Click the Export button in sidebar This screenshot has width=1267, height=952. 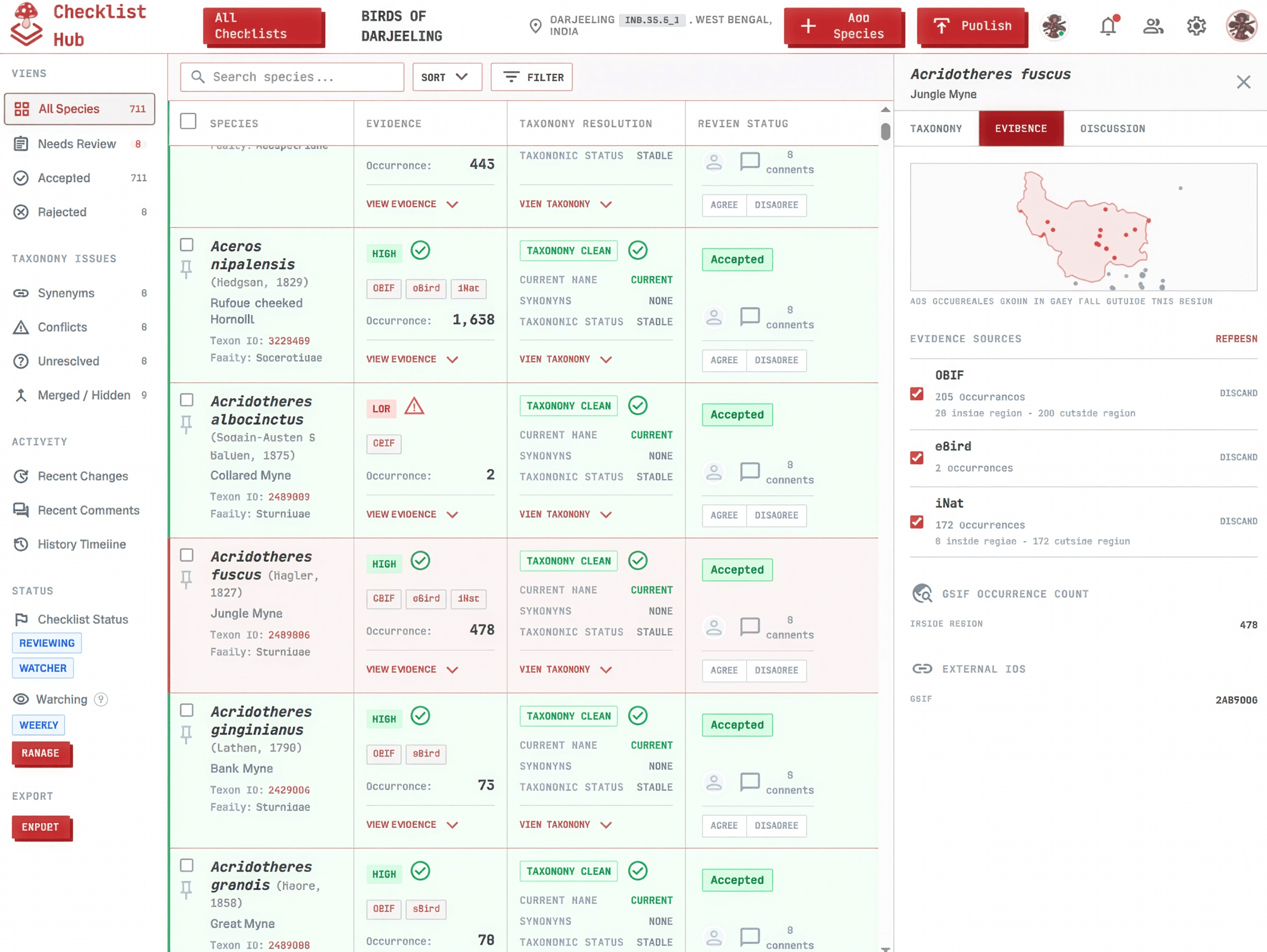tap(41, 828)
